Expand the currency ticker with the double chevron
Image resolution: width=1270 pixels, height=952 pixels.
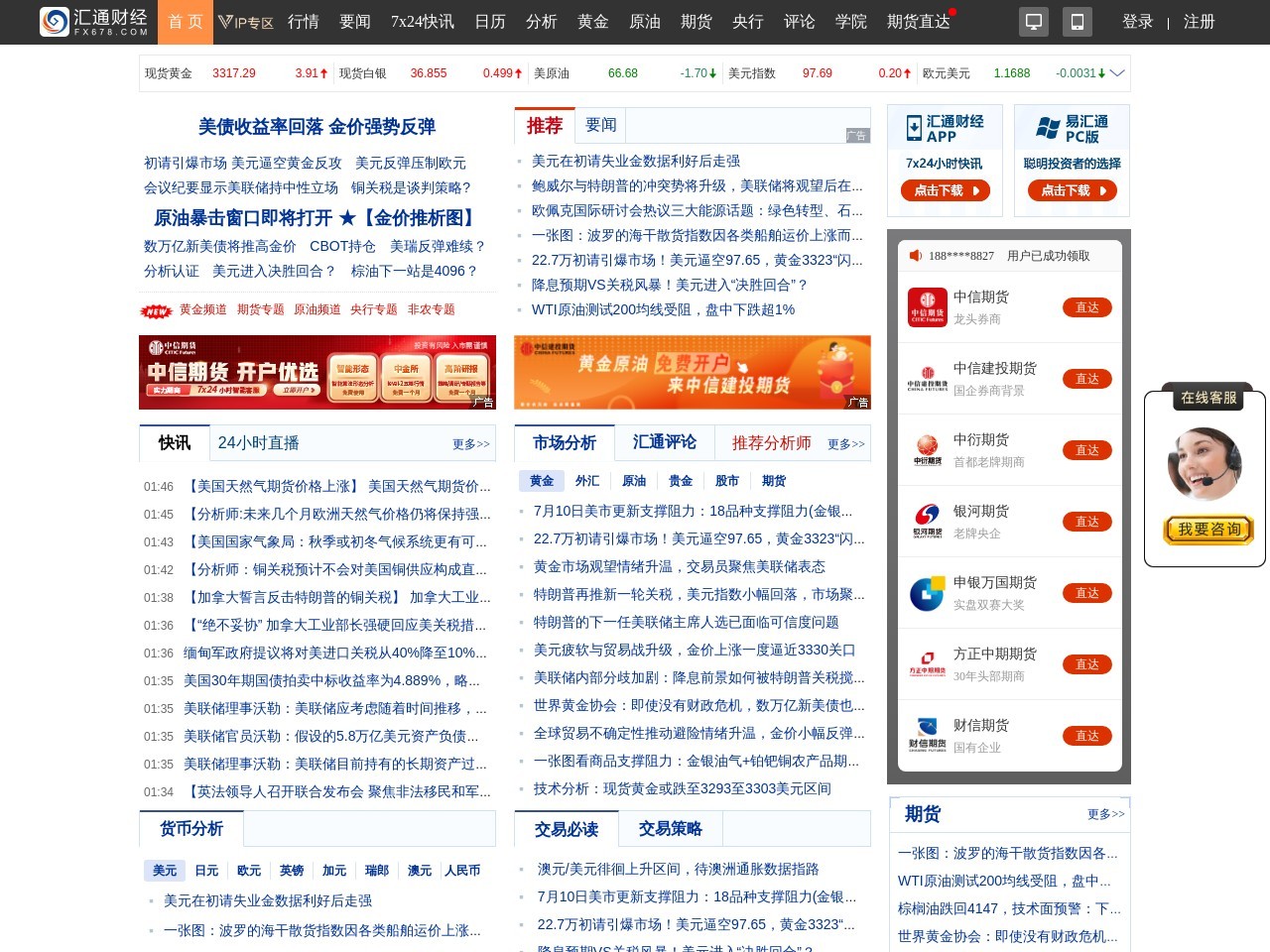[1117, 72]
